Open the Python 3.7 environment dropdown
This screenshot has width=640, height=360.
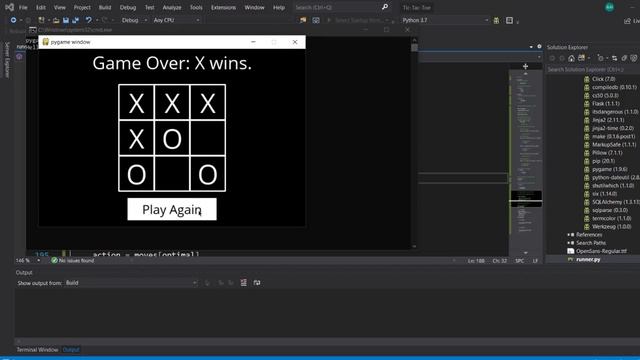pyautogui.click(x=444, y=20)
